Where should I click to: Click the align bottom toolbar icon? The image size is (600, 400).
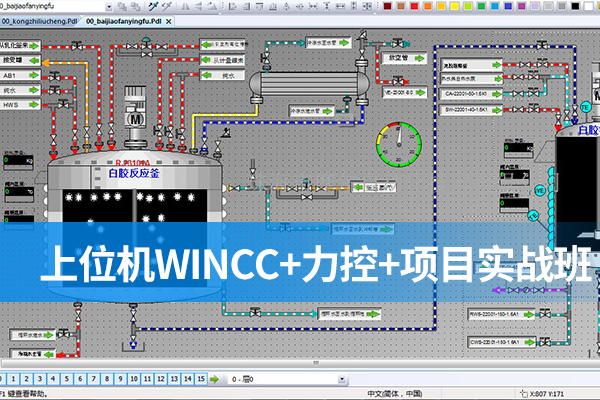point(273,6)
